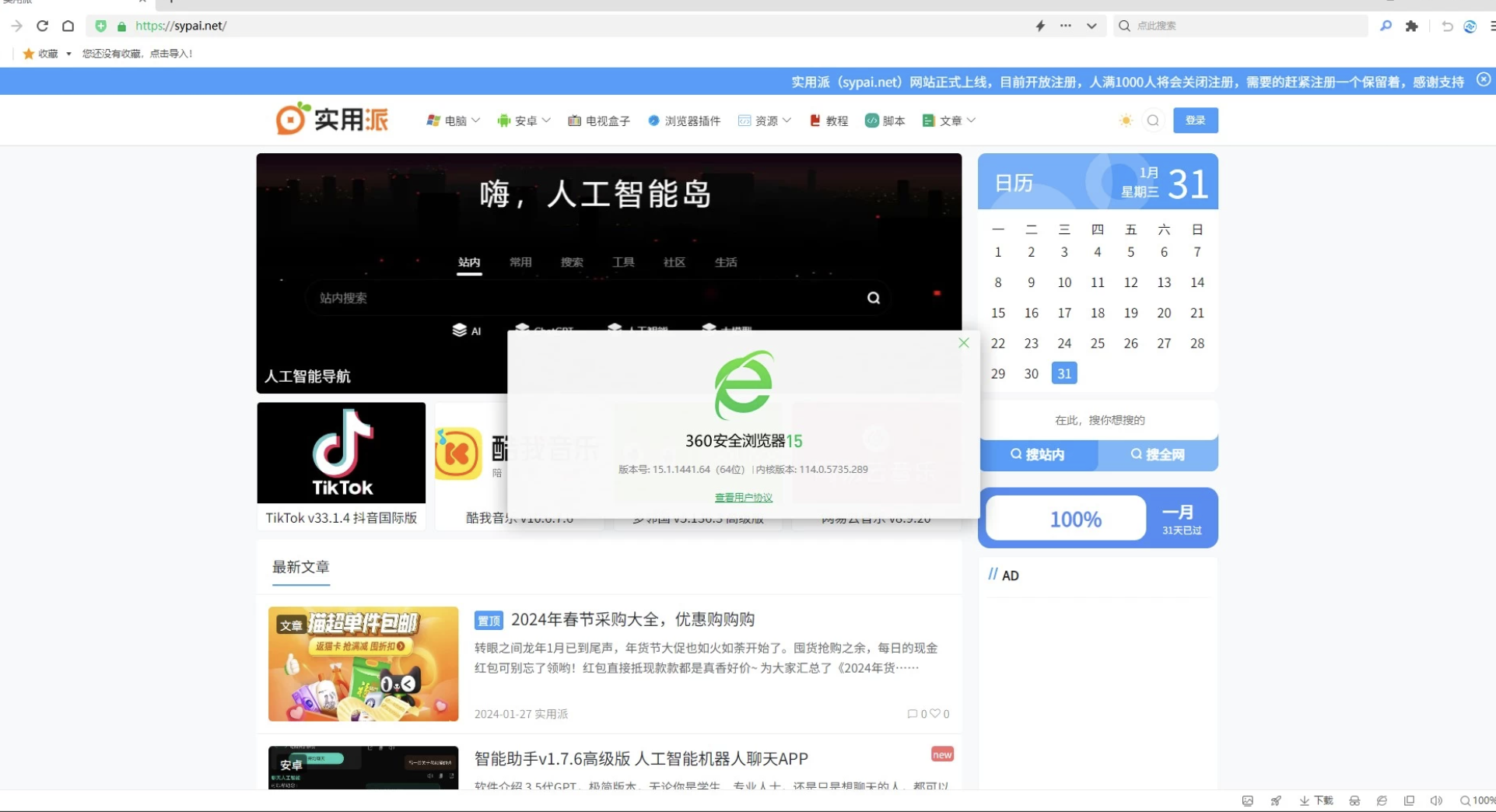Open the 智能助手 article thumbnail

click(x=363, y=768)
